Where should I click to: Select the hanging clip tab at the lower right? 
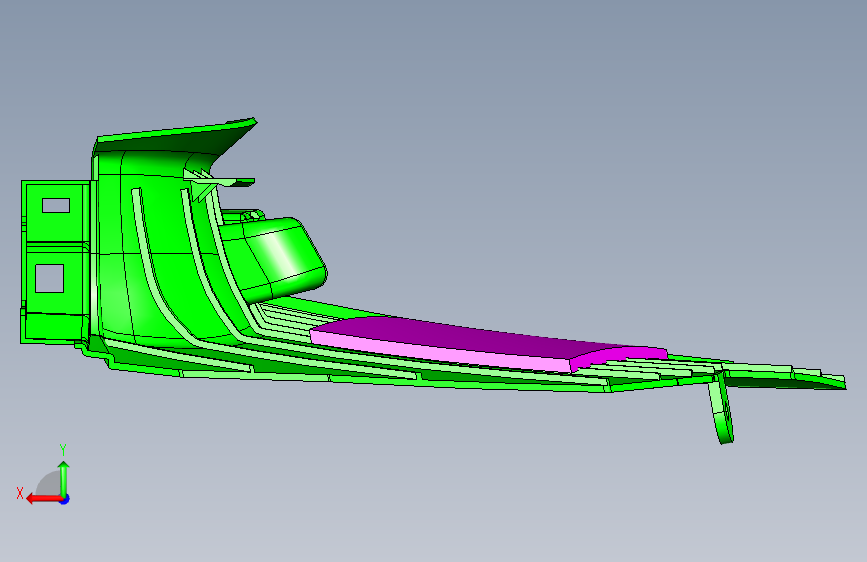pos(721,410)
